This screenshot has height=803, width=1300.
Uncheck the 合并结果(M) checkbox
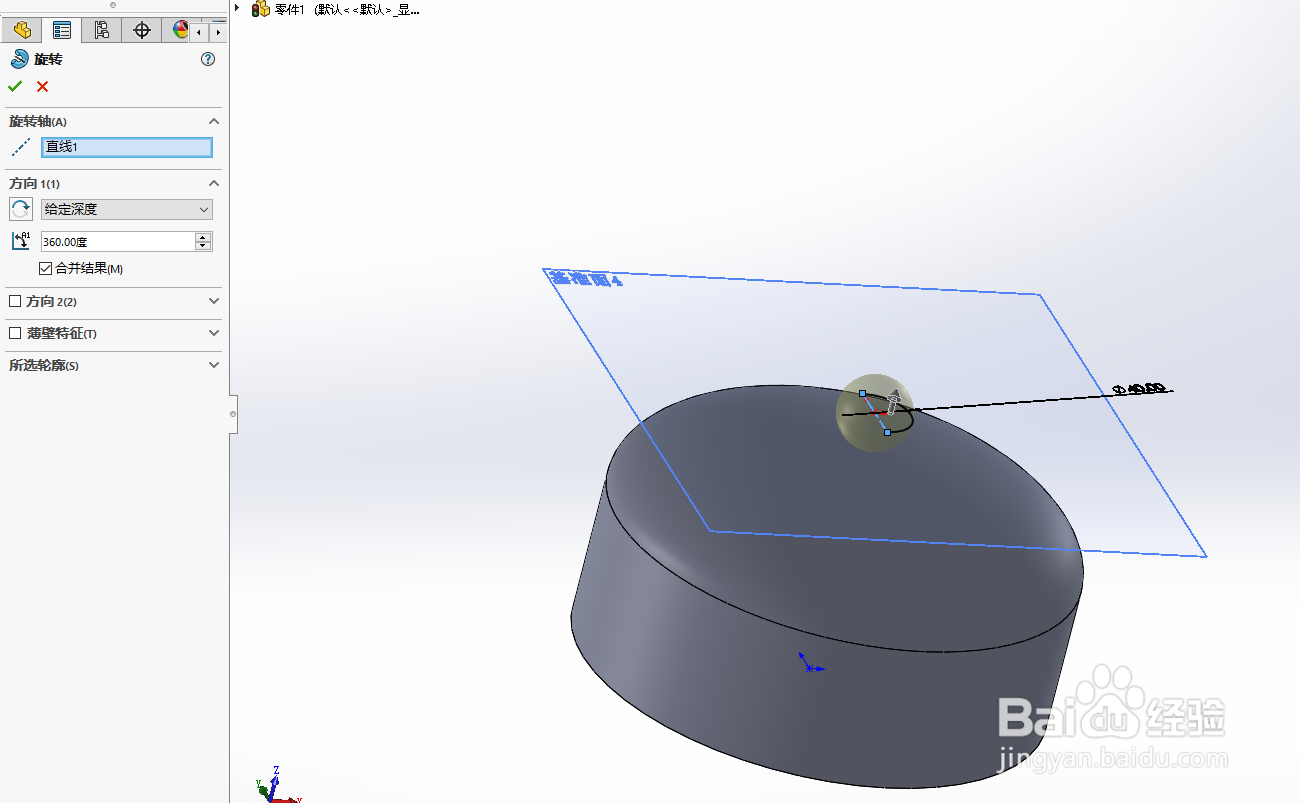tap(45, 268)
